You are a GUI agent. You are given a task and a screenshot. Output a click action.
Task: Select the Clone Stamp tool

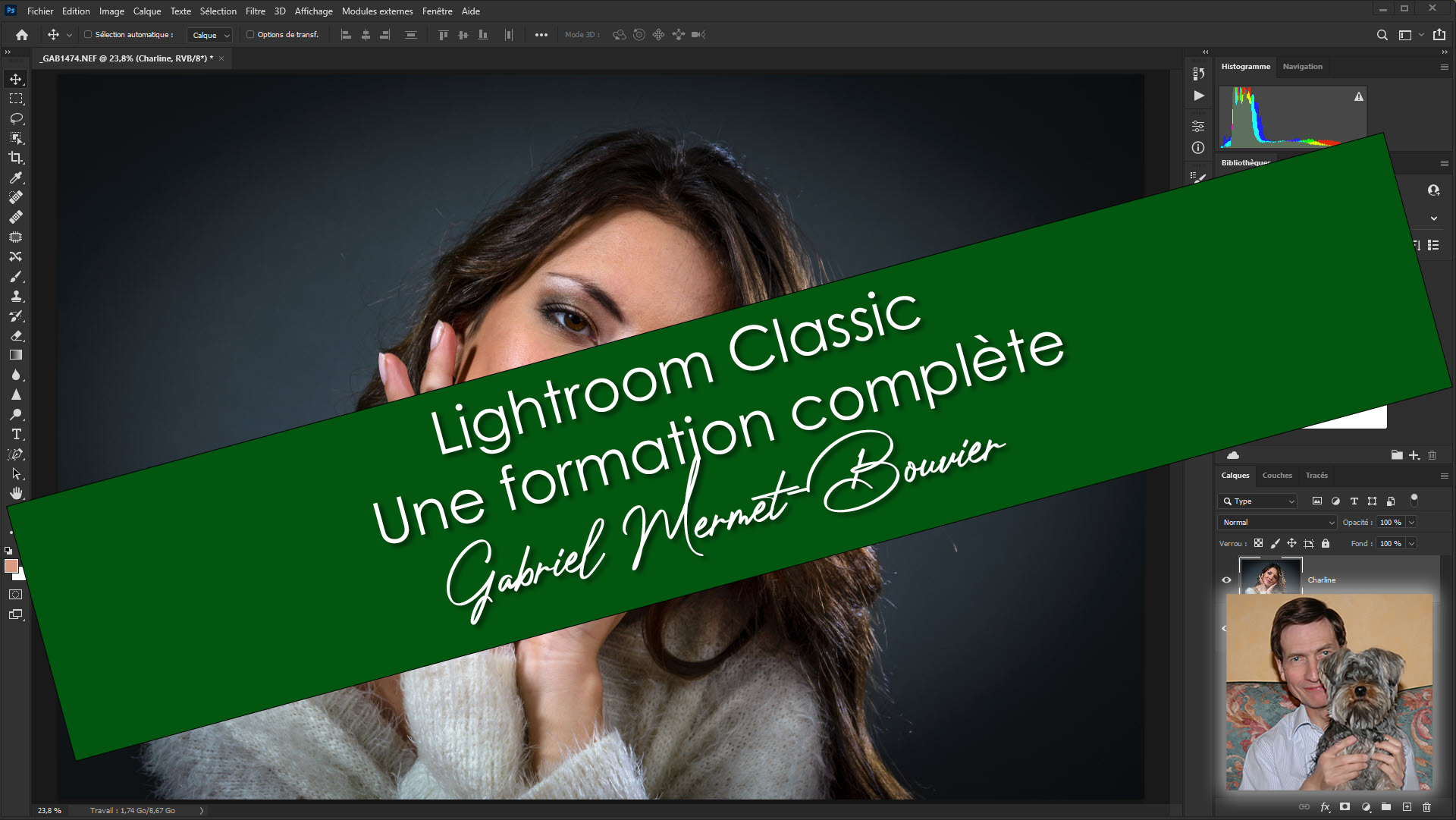[x=15, y=296]
